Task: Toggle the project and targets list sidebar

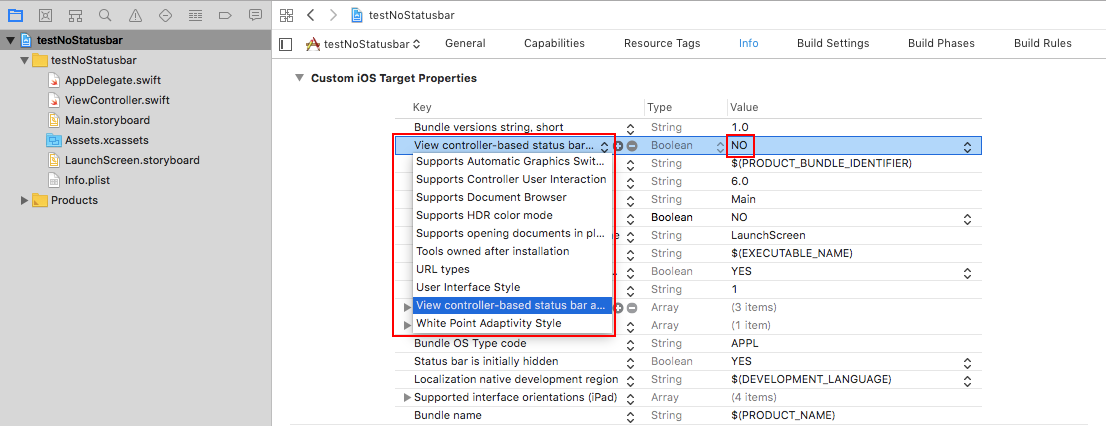Action: click(286, 44)
